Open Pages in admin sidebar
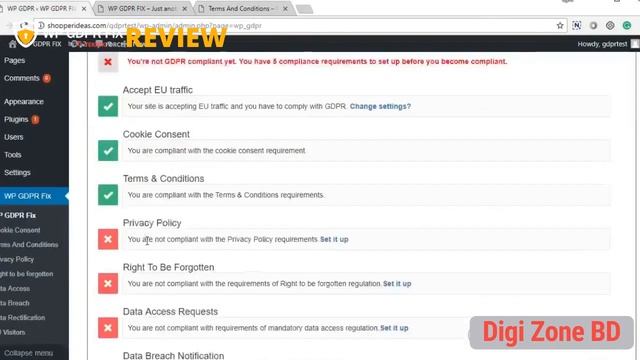 point(15,60)
